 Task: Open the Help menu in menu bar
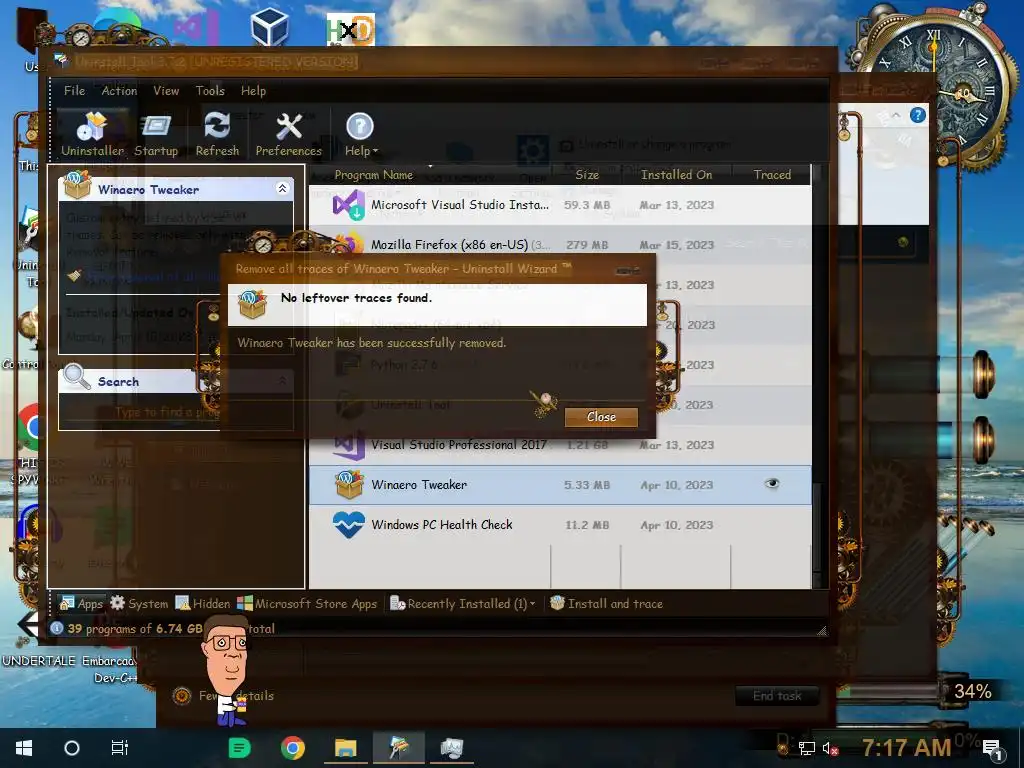coord(253,91)
